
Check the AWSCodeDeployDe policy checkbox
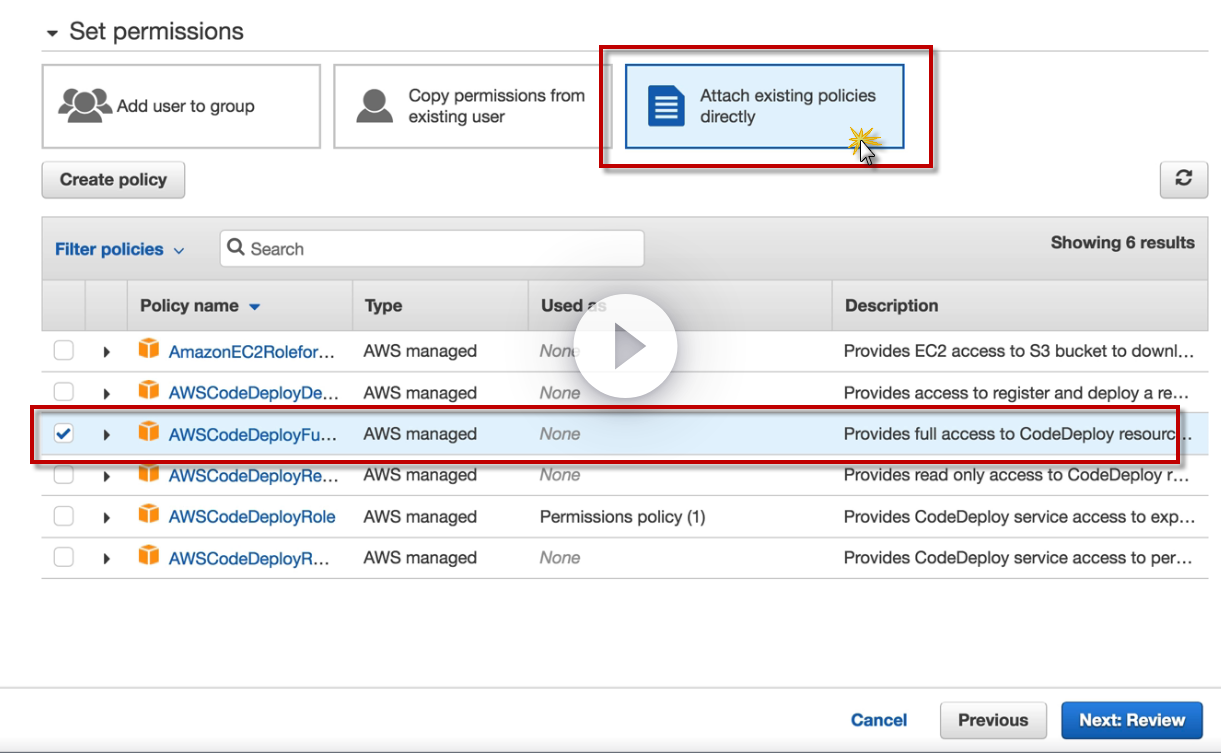(64, 392)
